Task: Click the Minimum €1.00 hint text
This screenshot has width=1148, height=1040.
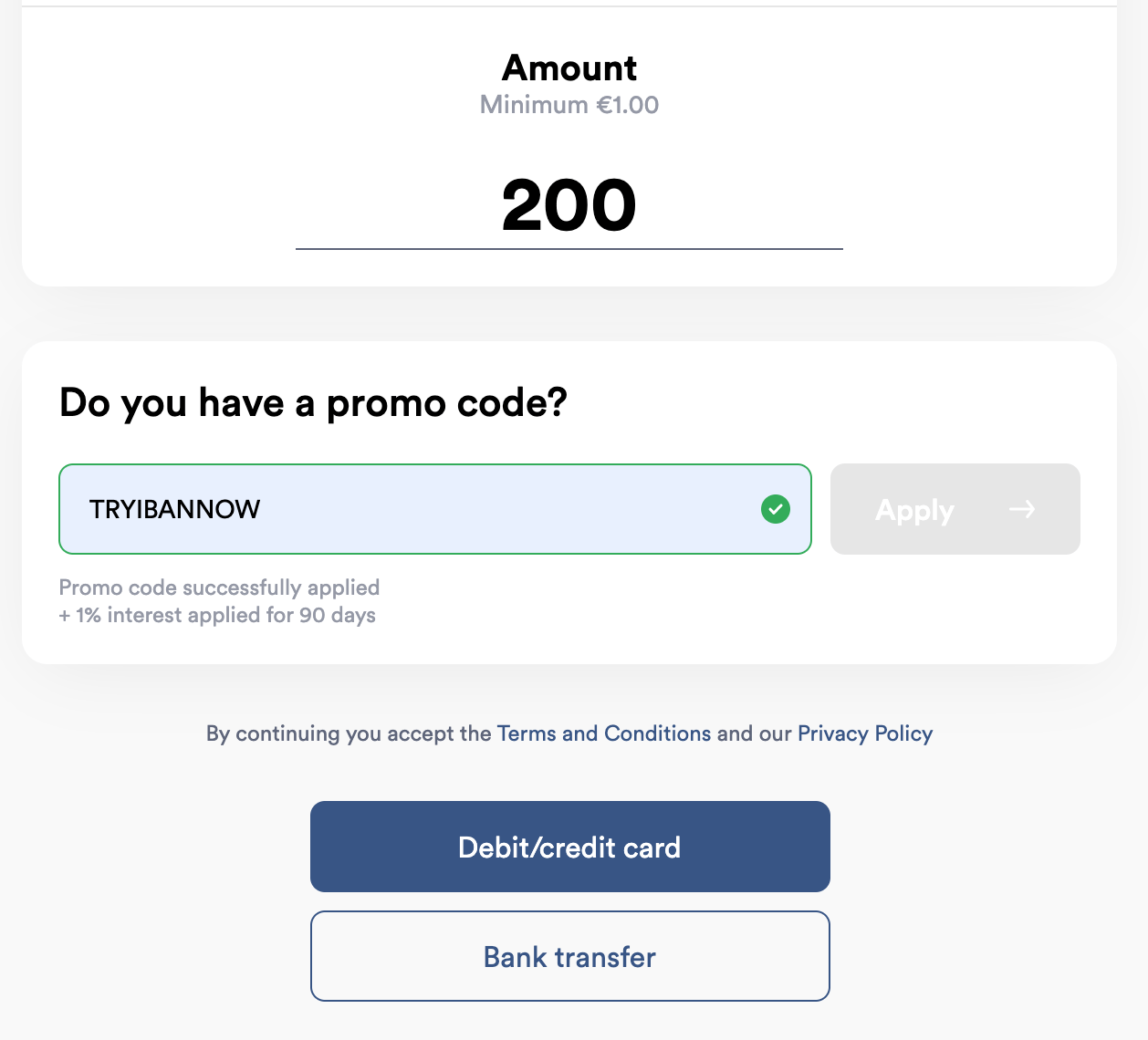Action: click(569, 104)
